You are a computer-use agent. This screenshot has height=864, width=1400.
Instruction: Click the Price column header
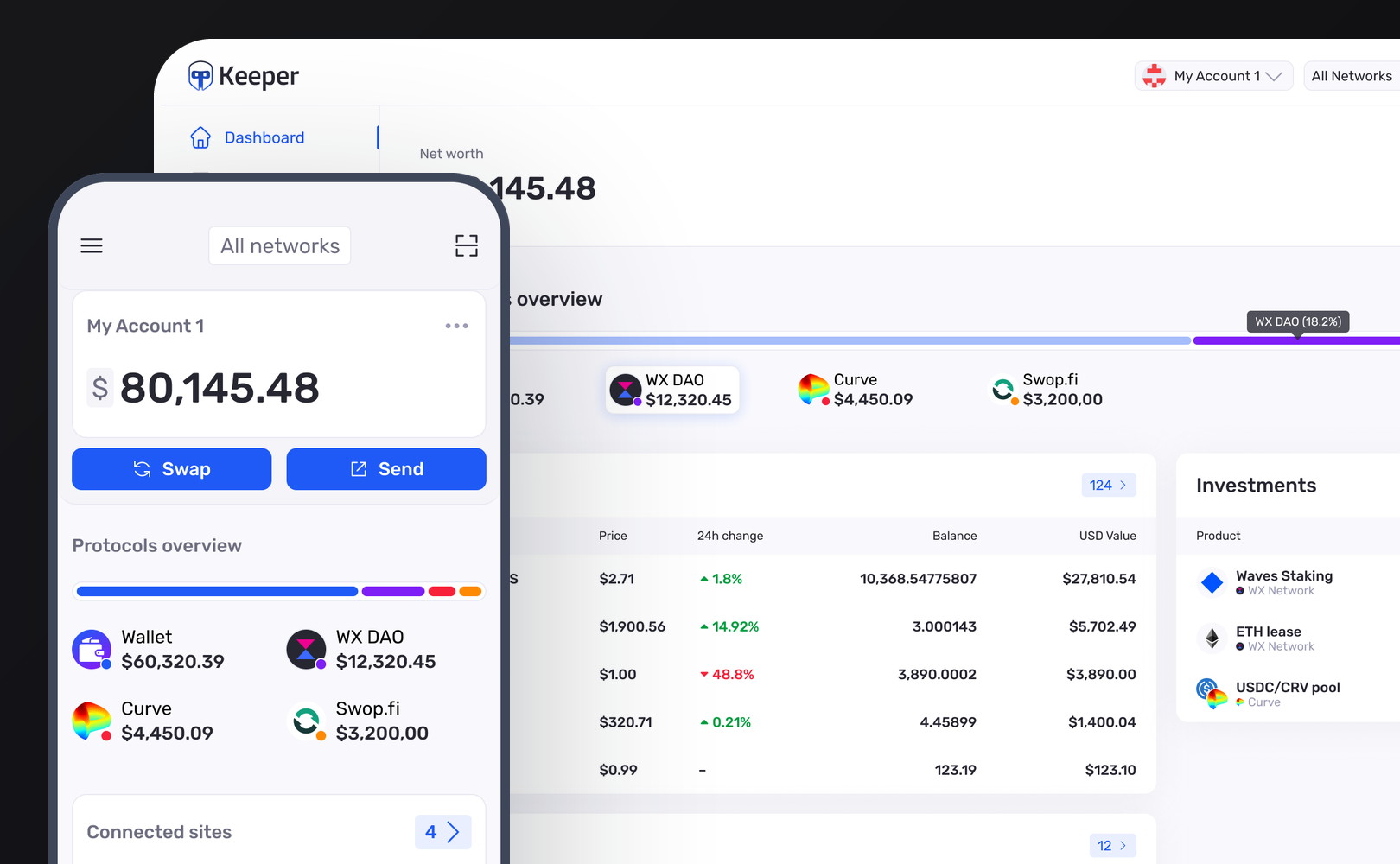613,536
